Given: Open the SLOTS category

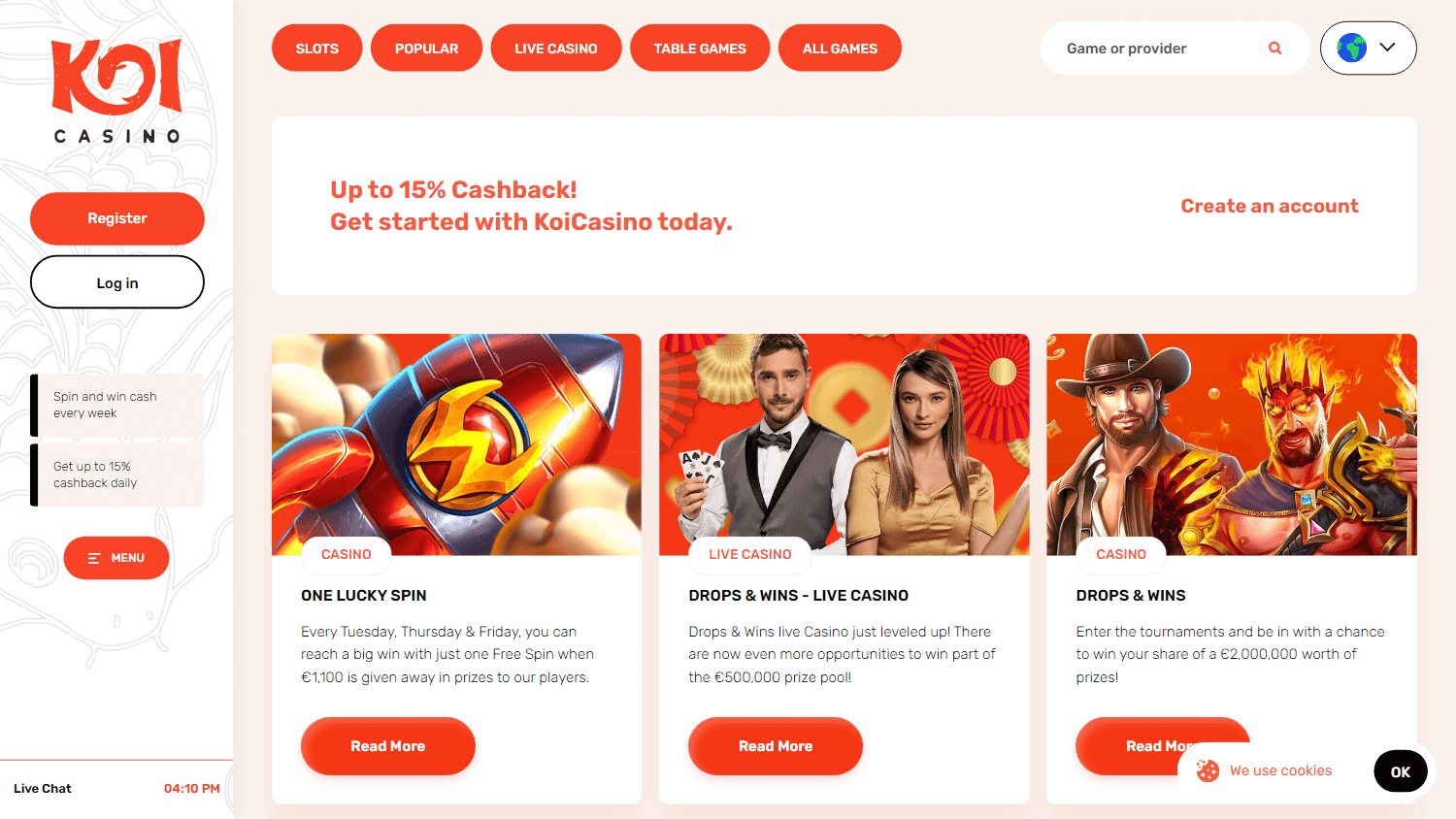Looking at the screenshot, I should coord(317,49).
